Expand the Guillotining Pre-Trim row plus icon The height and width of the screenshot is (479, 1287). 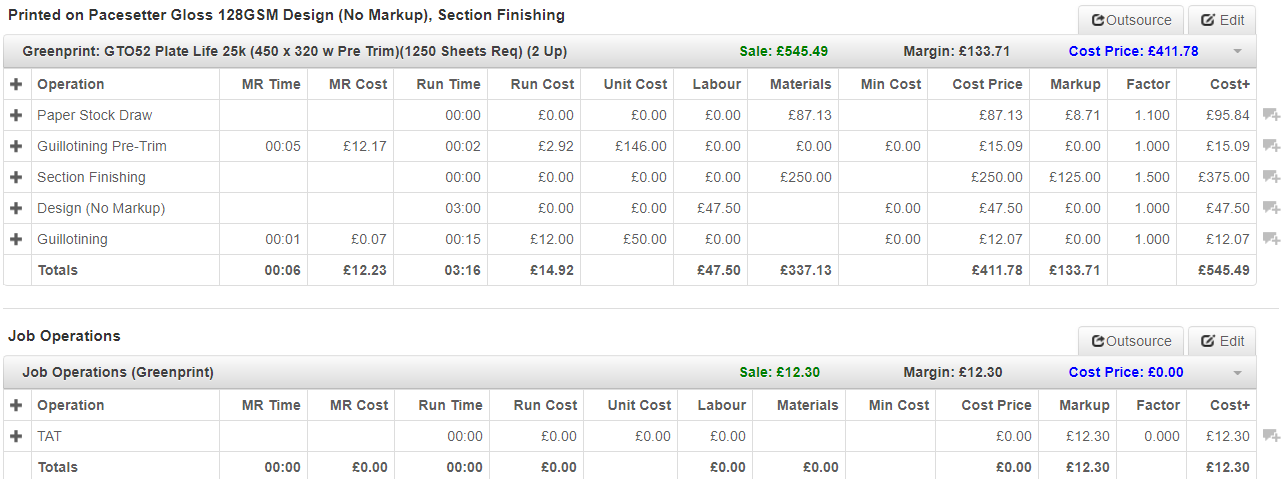pyautogui.click(x=16, y=146)
